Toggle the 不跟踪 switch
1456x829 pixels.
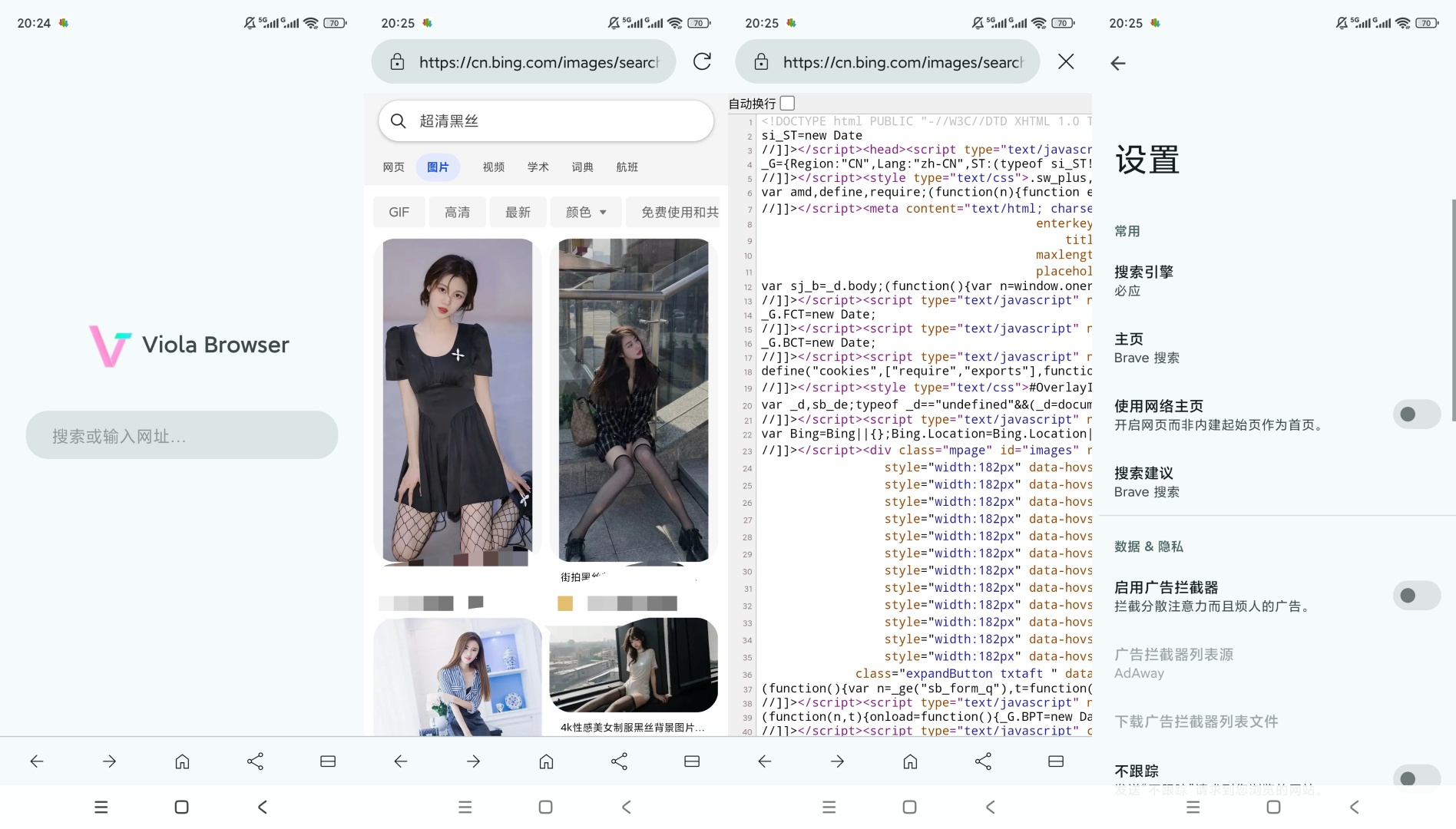pyautogui.click(x=1416, y=778)
